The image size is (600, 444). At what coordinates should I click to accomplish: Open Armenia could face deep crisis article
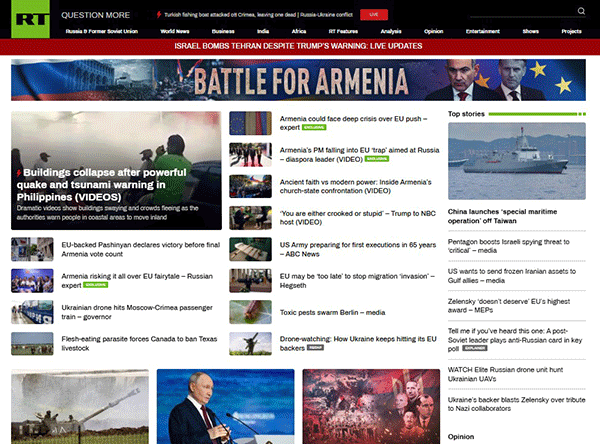pyautogui.click(x=353, y=123)
